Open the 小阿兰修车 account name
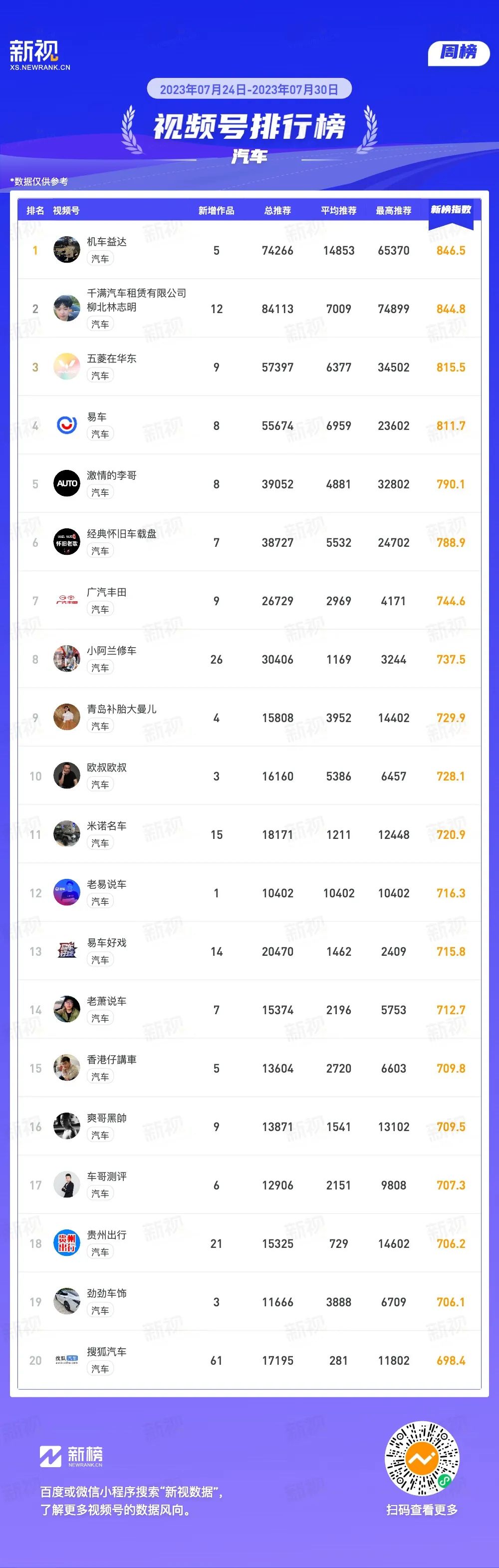This screenshot has width=499, height=1568. tap(111, 650)
